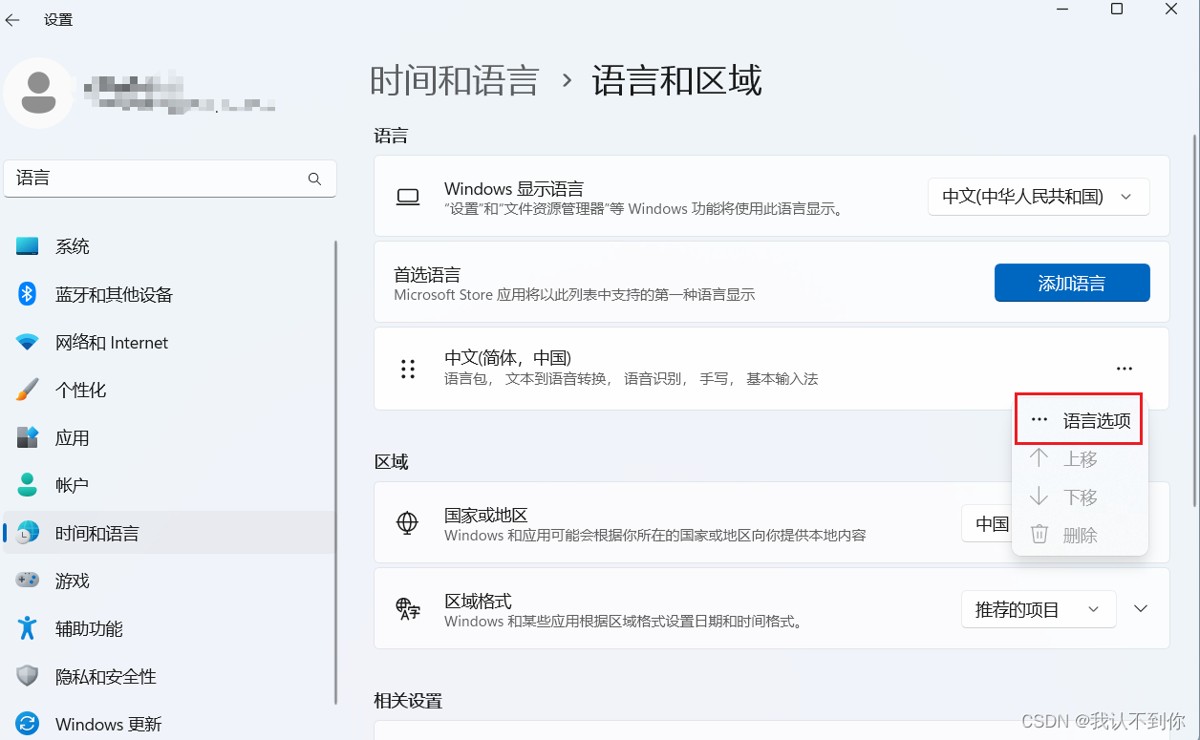Grab the drag handle beside 中文(简体，中国)
The width and height of the screenshot is (1200, 740).
(x=408, y=369)
